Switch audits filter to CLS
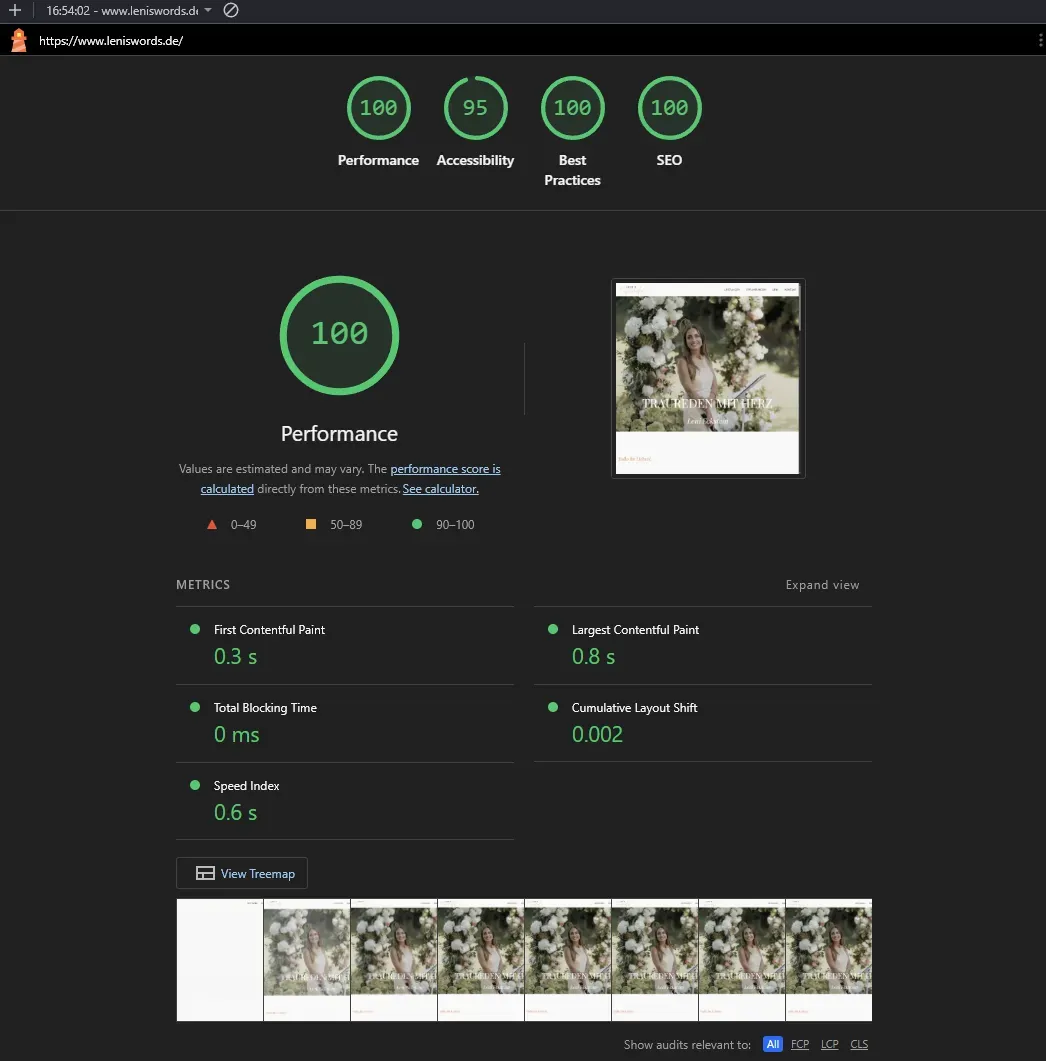This screenshot has width=1046, height=1061. pos(858,1044)
